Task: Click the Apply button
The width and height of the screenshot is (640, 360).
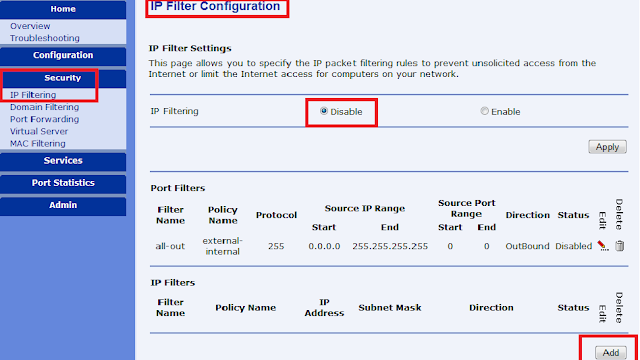Action: [607, 147]
